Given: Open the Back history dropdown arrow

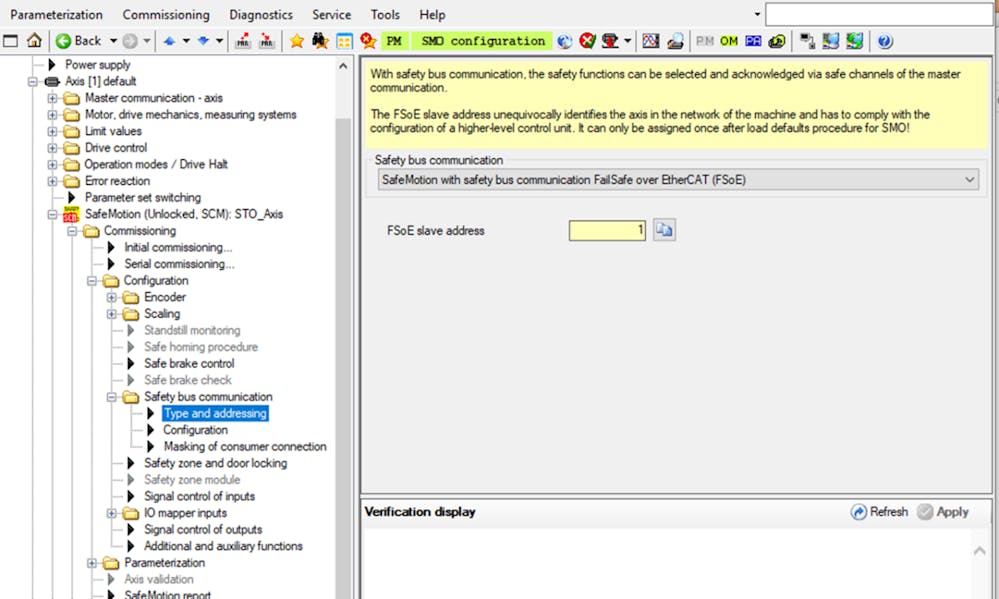Looking at the screenshot, I should pos(113,41).
